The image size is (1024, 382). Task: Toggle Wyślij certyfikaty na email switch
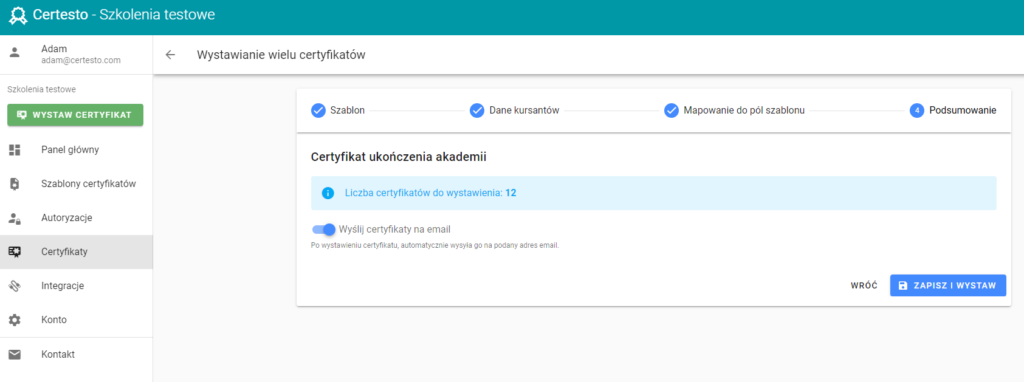(324, 229)
